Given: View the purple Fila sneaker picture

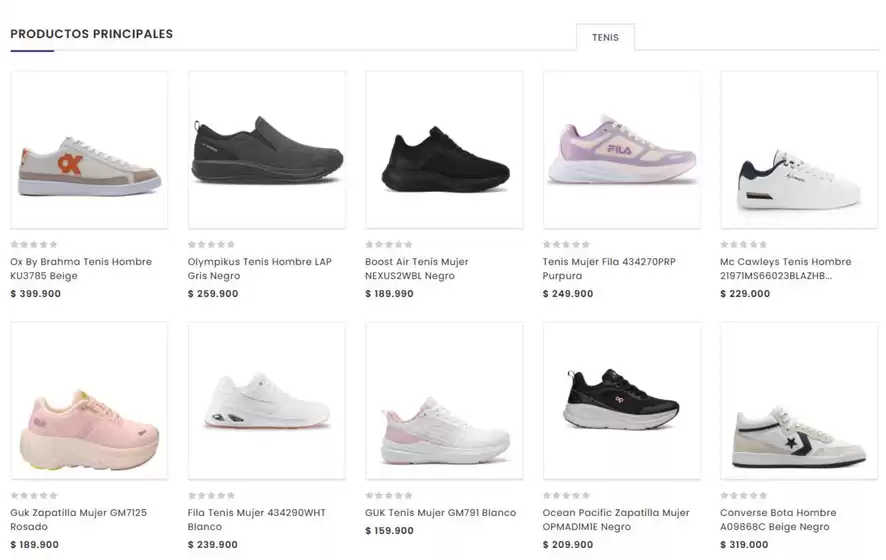Looking at the screenshot, I should 622,150.
